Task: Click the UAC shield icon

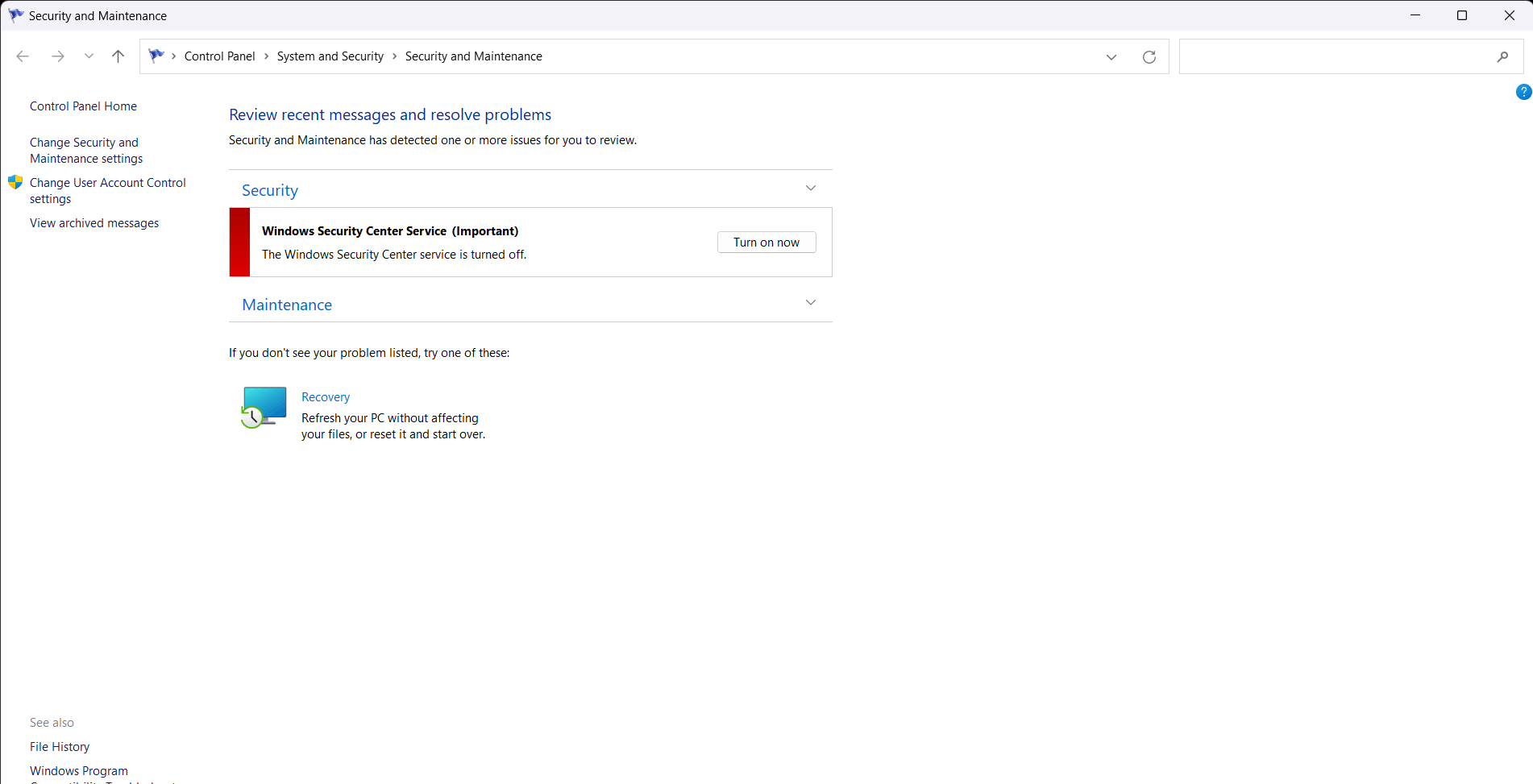Action: click(15, 182)
